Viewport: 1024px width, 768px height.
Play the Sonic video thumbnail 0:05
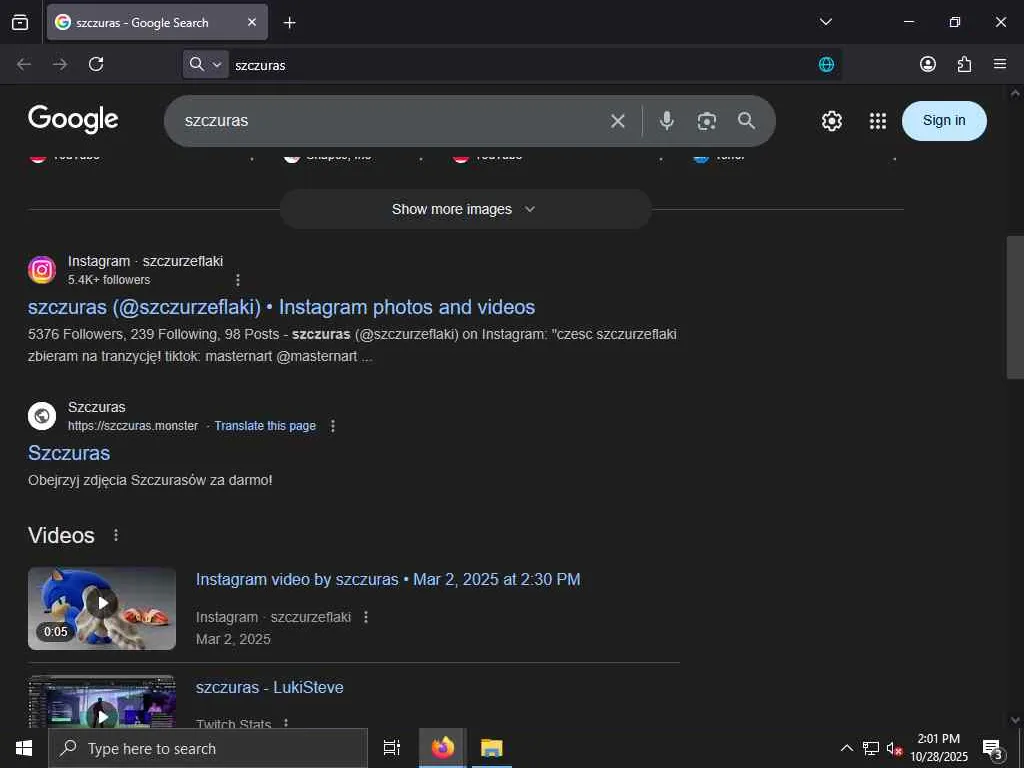102,608
